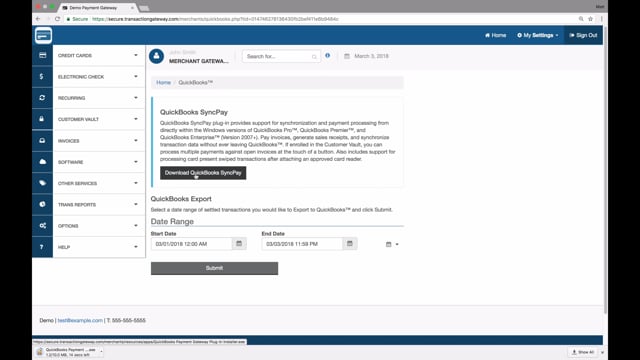This screenshot has width=640, height=360.
Task: Click the Invoices inbox icon
Action: [x=42, y=140]
